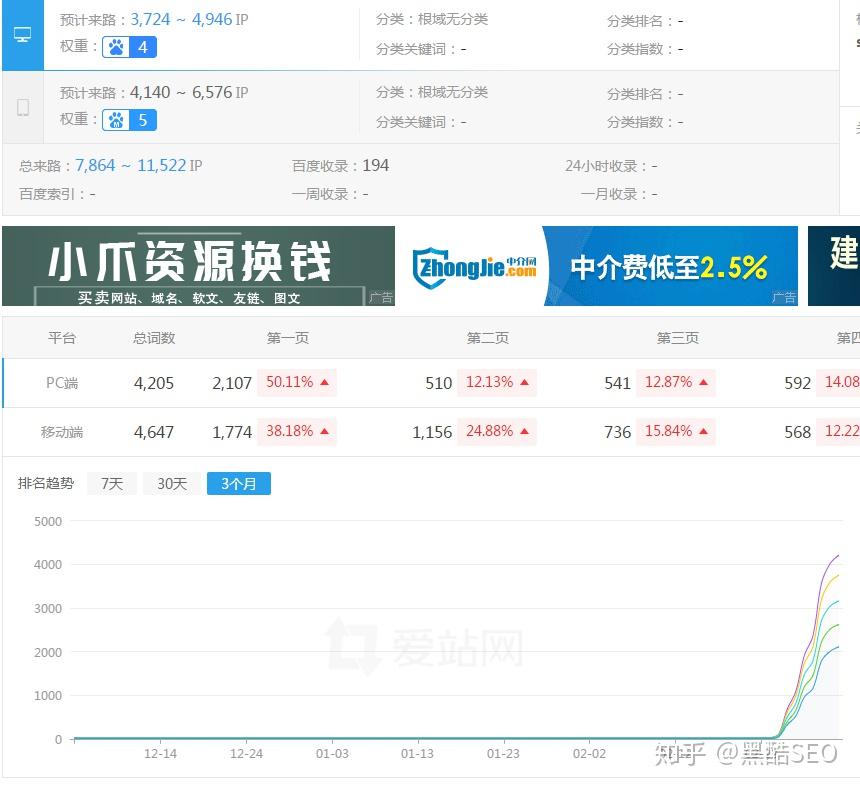Click the 第二页 column header
The image size is (860, 788).
(x=488, y=338)
